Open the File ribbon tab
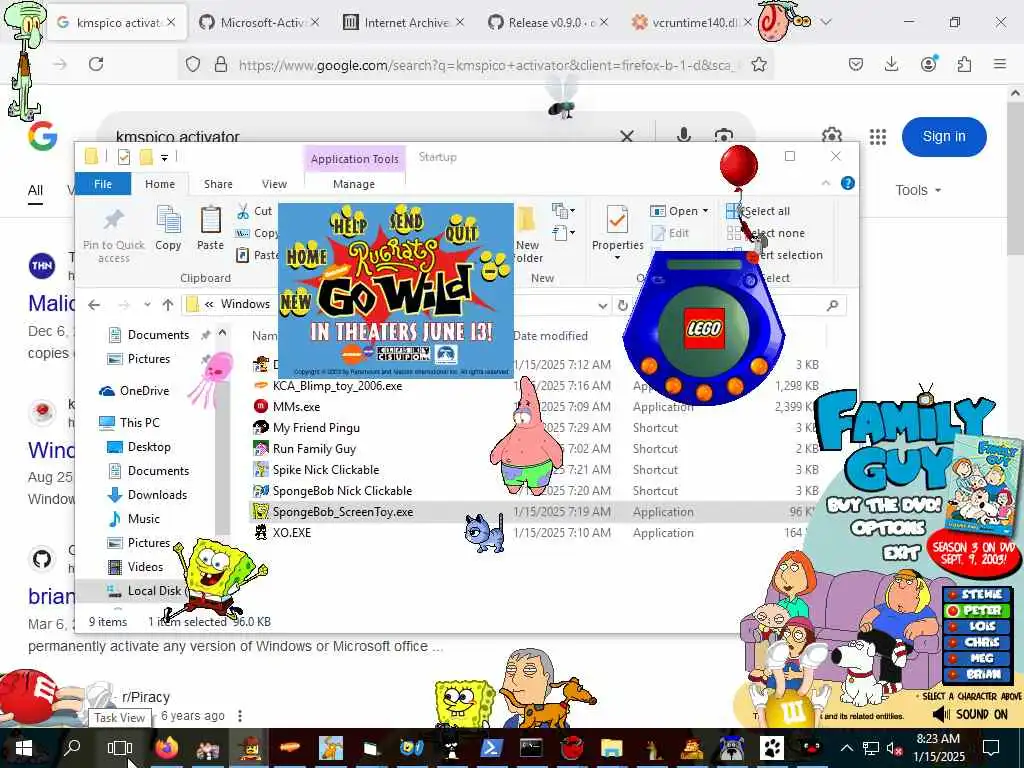Image resolution: width=1024 pixels, height=768 pixels. (103, 184)
